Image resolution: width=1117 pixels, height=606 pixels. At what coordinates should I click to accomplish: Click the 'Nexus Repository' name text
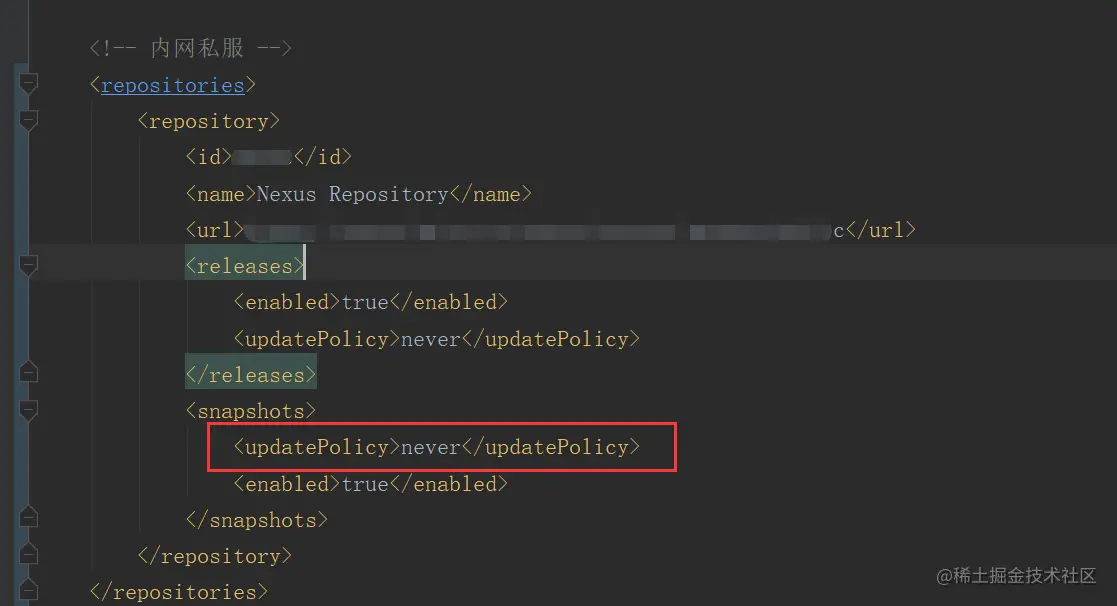click(x=352, y=194)
